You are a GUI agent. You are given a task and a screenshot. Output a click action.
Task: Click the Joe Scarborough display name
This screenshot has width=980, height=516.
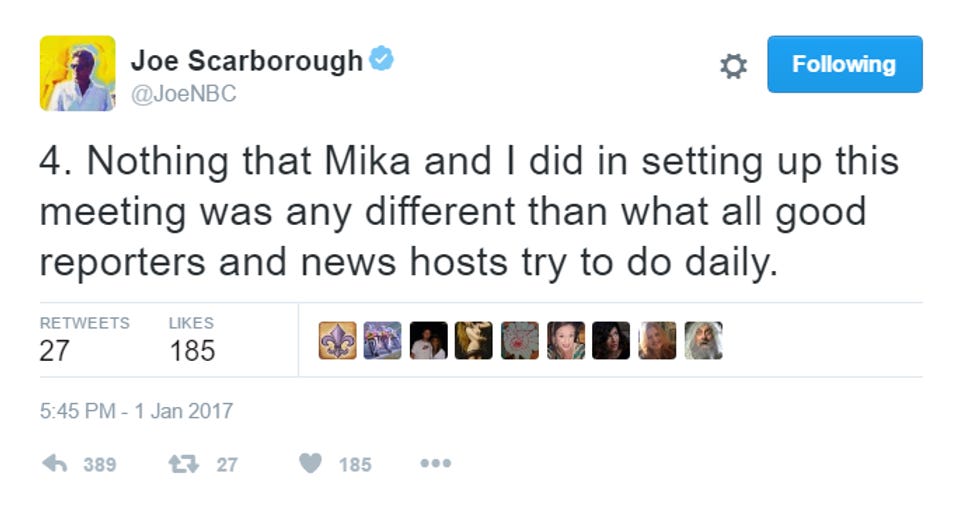tap(246, 61)
